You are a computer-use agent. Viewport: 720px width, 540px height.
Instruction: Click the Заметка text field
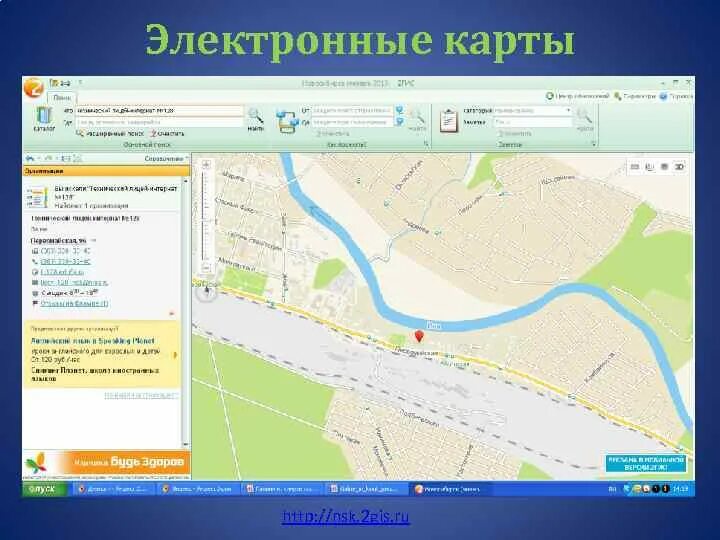coord(532,122)
